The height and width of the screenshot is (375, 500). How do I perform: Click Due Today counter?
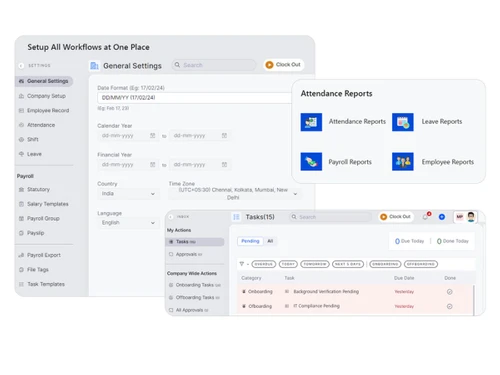coord(410,241)
